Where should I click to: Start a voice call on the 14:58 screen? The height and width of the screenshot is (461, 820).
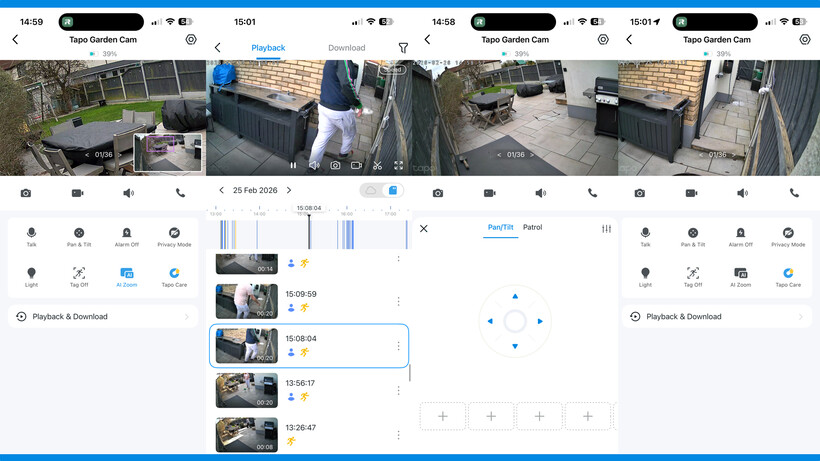[x=593, y=193]
